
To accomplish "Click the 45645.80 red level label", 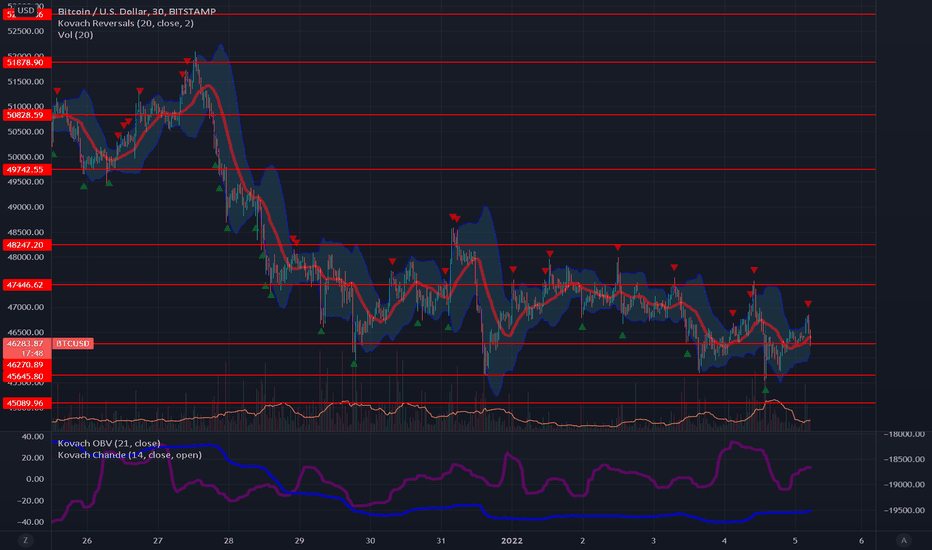I will [x=27, y=376].
